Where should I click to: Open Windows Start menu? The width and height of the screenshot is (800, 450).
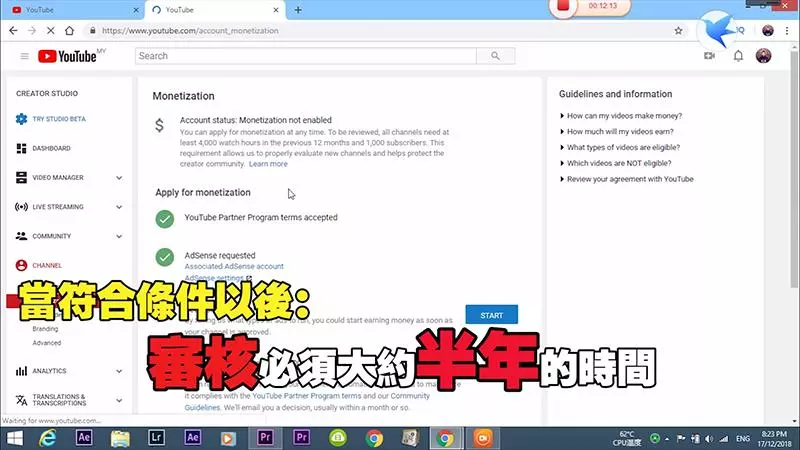tap(14, 438)
